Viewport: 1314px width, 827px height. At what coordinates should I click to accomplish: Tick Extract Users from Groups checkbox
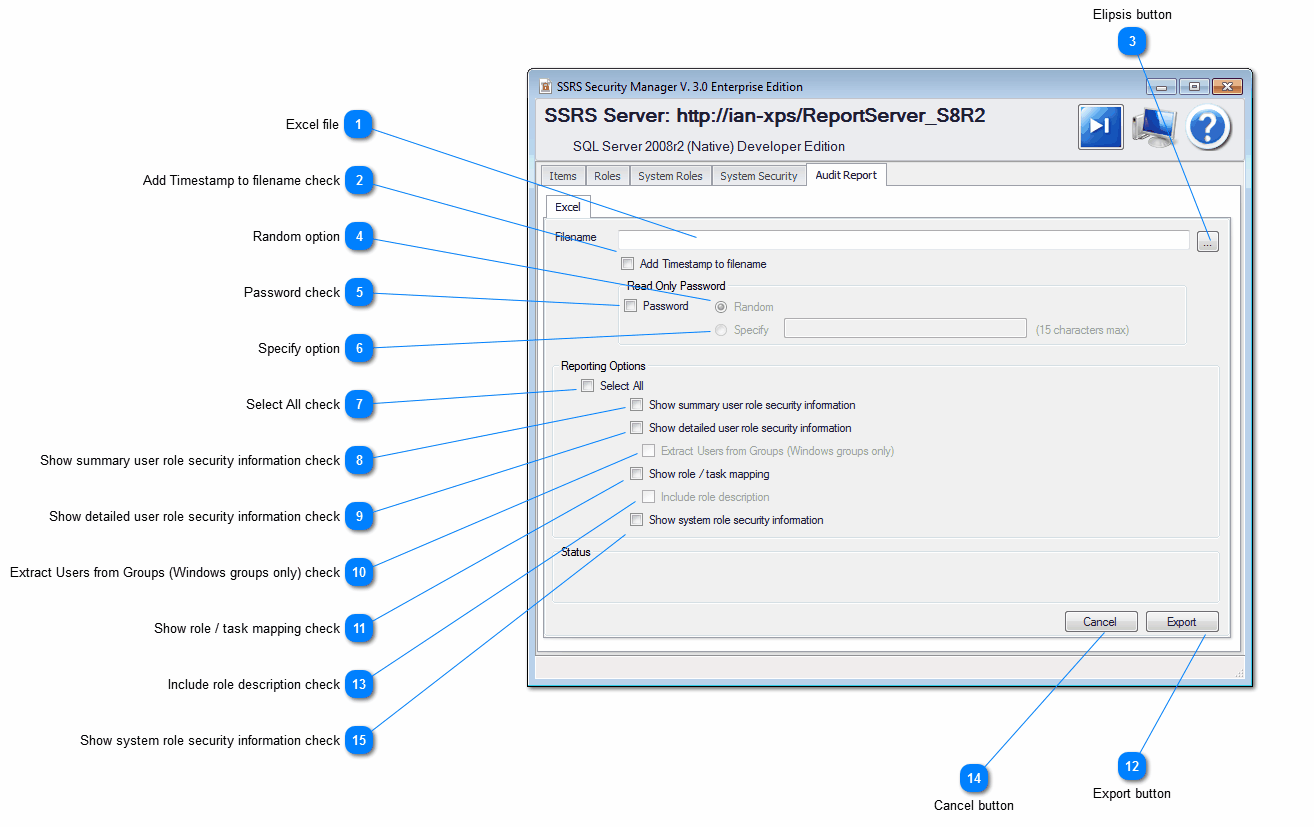648,451
